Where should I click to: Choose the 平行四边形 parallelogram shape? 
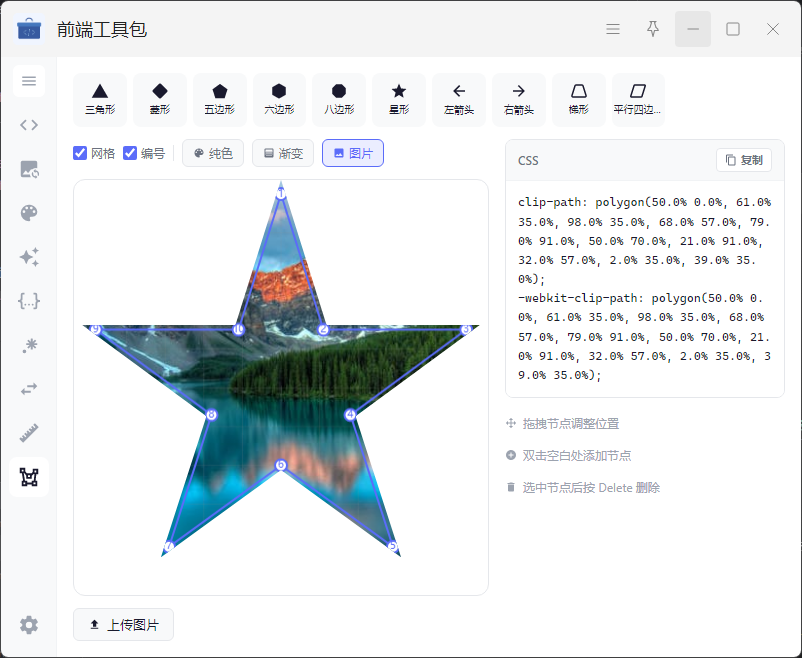pyautogui.click(x=638, y=100)
